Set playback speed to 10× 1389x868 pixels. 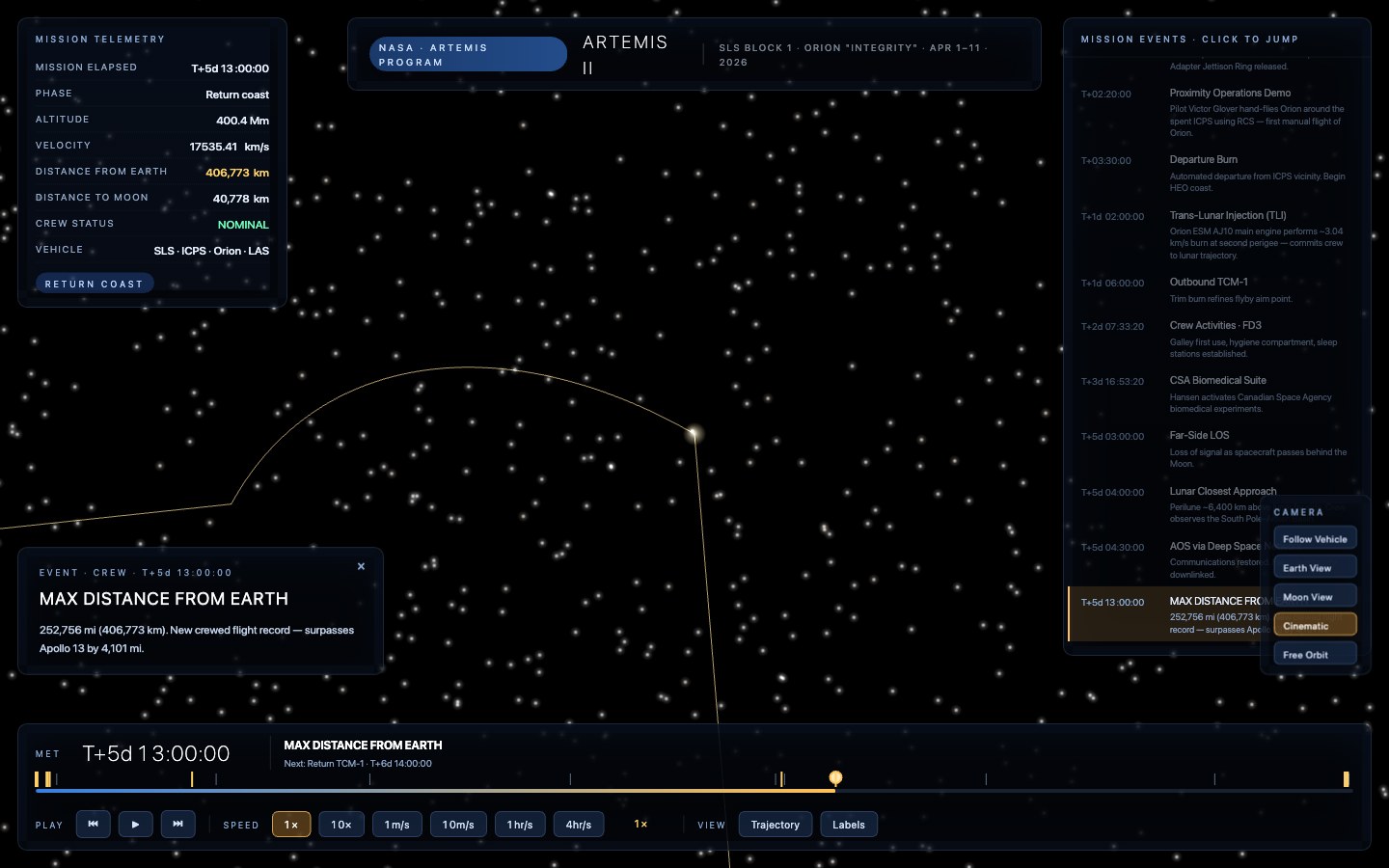click(341, 825)
